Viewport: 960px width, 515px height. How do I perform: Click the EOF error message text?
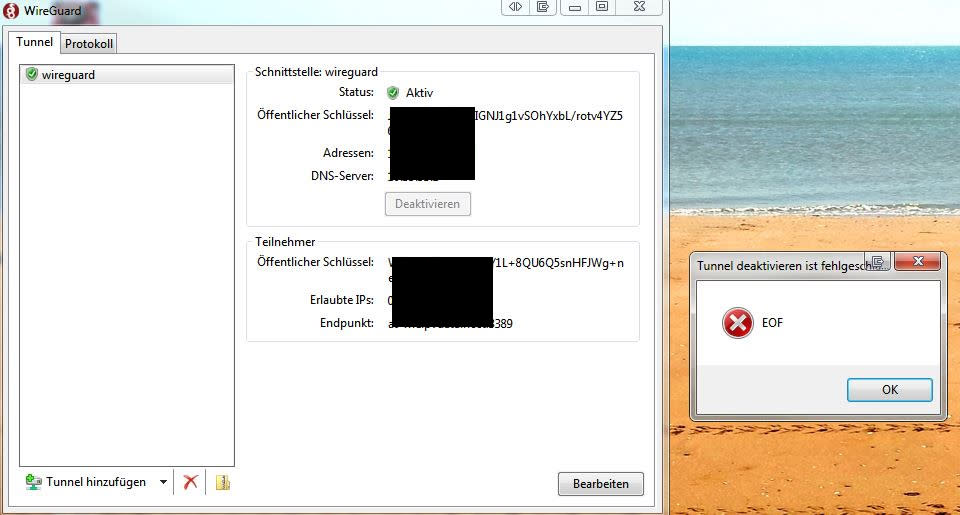(x=772, y=323)
